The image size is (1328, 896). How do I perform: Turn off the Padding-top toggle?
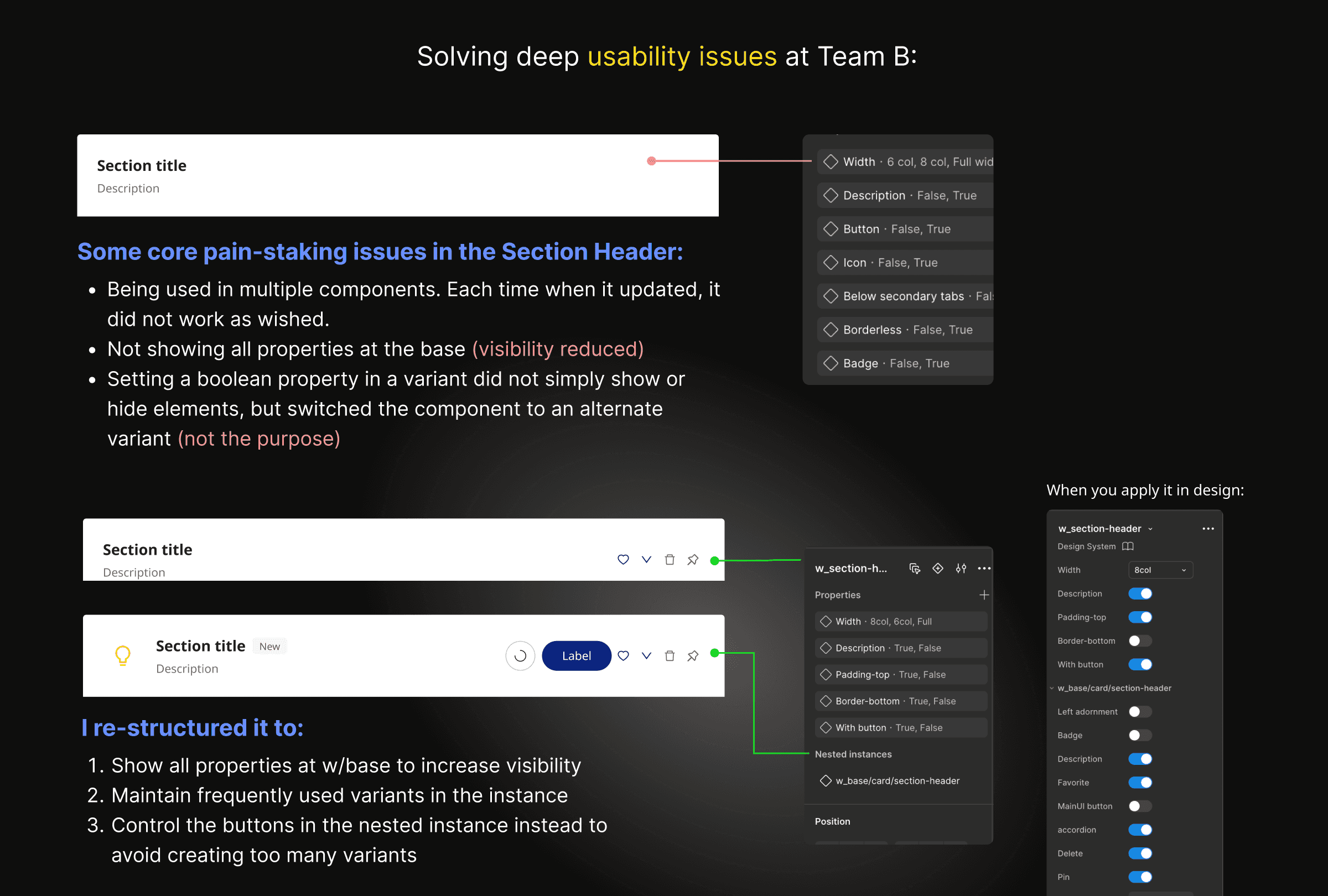[x=1140, y=617]
